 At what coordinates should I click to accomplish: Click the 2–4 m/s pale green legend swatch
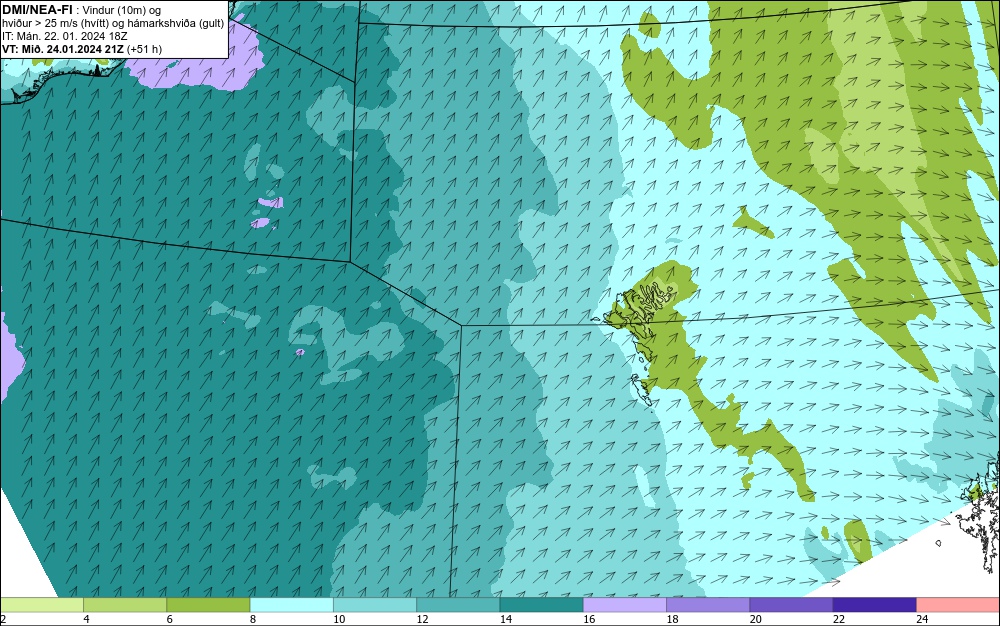(x=41, y=605)
